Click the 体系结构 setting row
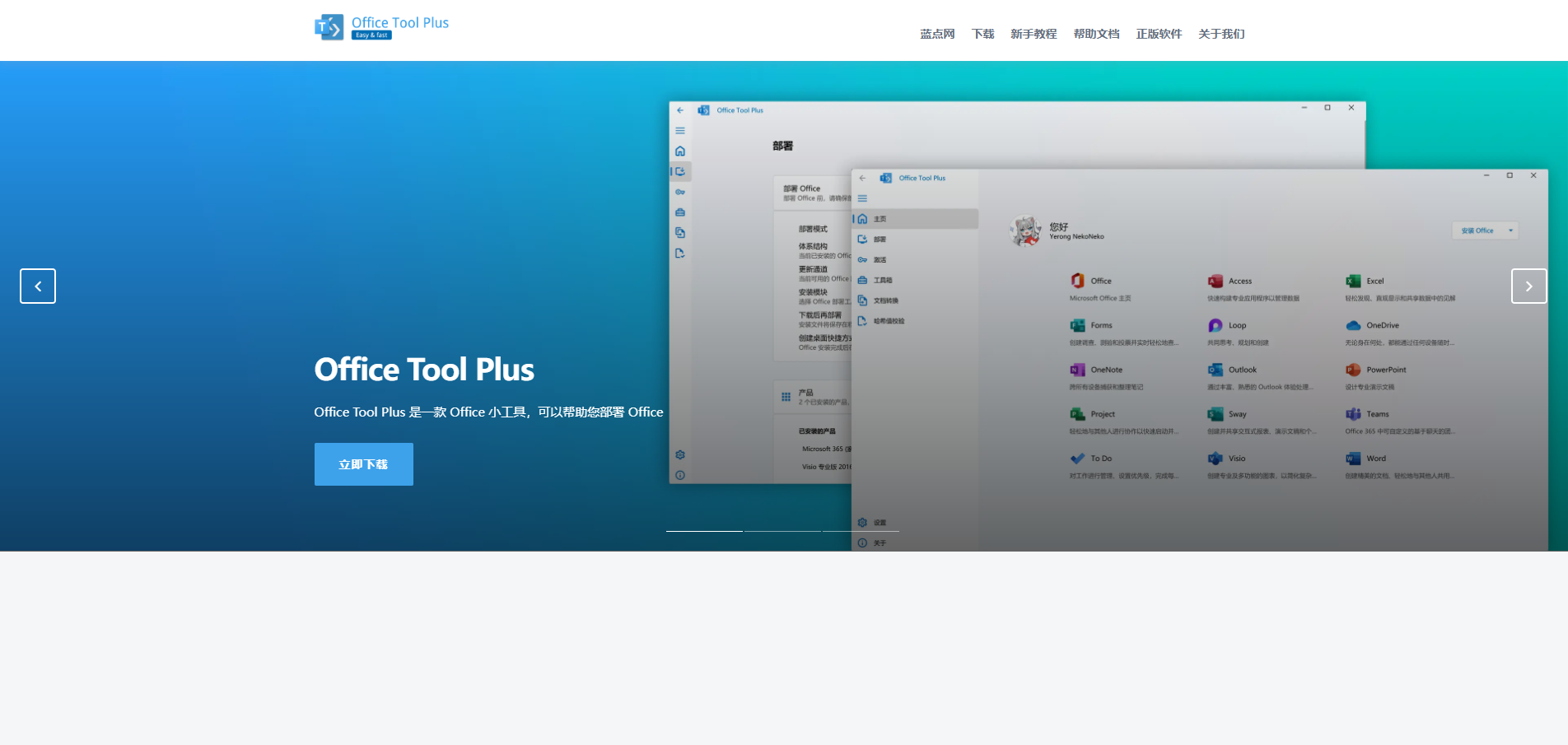The image size is (1568, 745). pos(824,251)
